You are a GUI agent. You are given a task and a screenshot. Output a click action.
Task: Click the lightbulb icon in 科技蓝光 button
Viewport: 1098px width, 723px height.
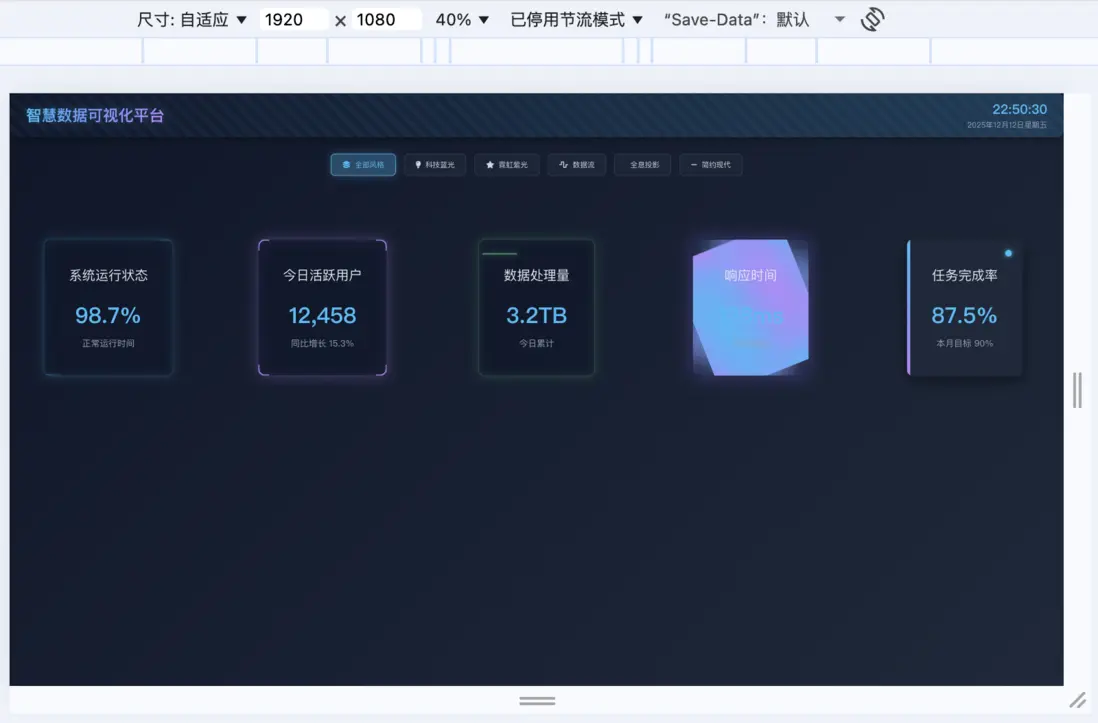tap(418, 165)
